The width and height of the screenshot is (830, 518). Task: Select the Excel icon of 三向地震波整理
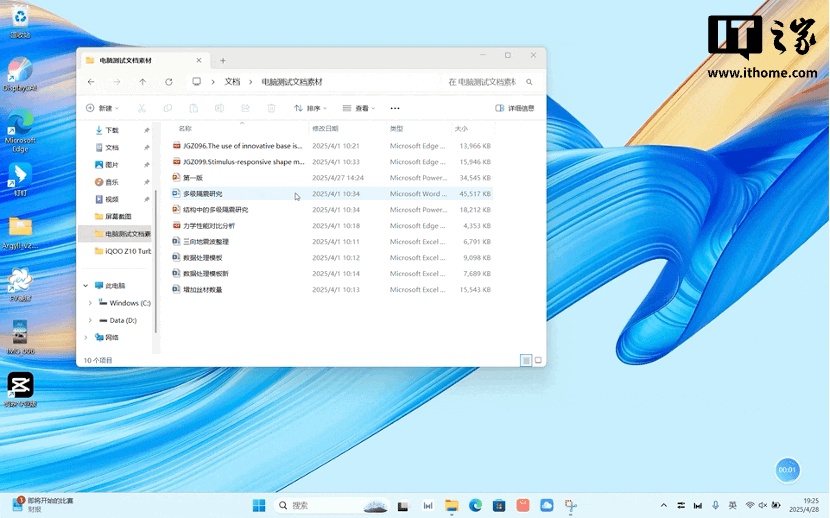[x=176, y=241]
